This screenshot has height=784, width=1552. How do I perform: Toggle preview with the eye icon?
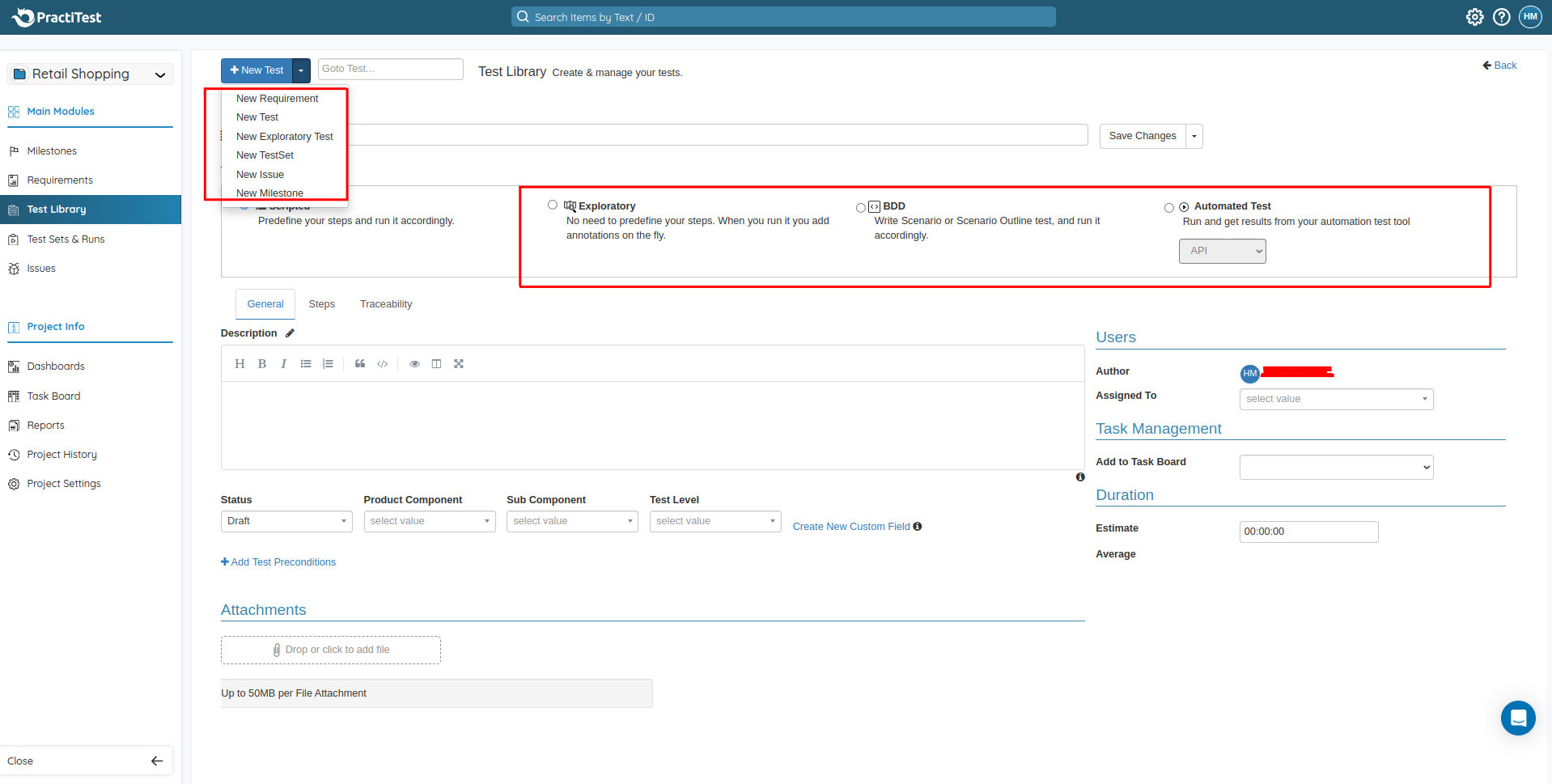pyautogui.click(x=414, y=364)
